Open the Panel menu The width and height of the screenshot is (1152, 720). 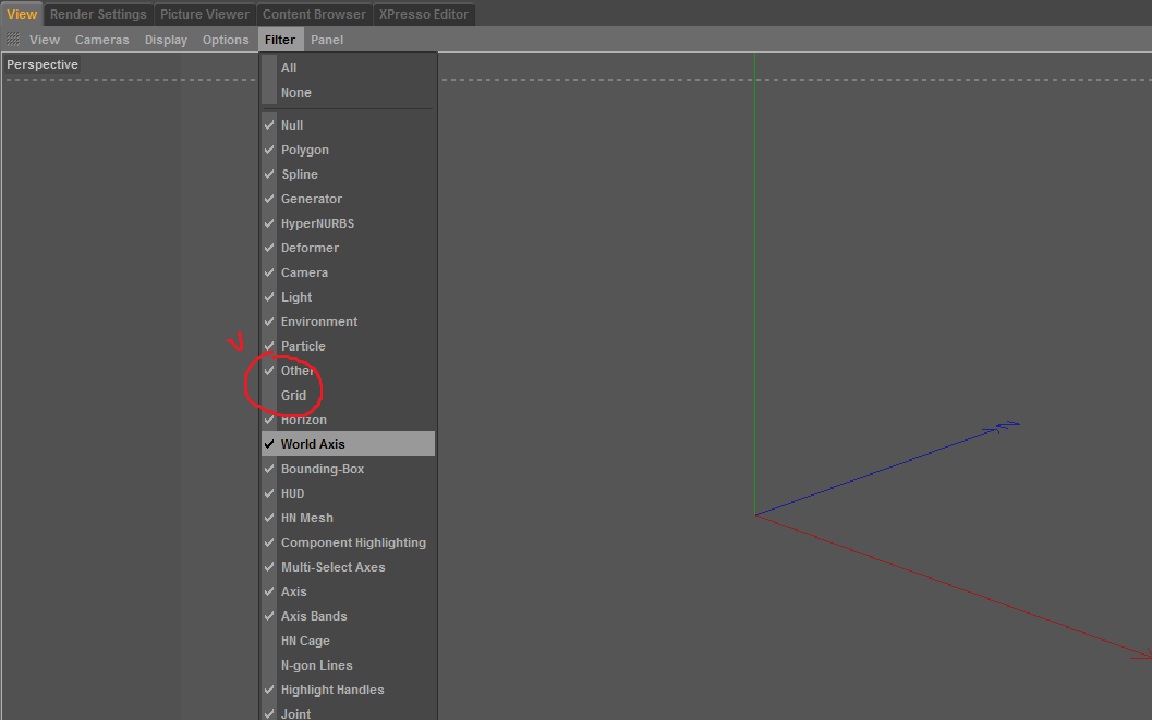[x=327, y=40]
